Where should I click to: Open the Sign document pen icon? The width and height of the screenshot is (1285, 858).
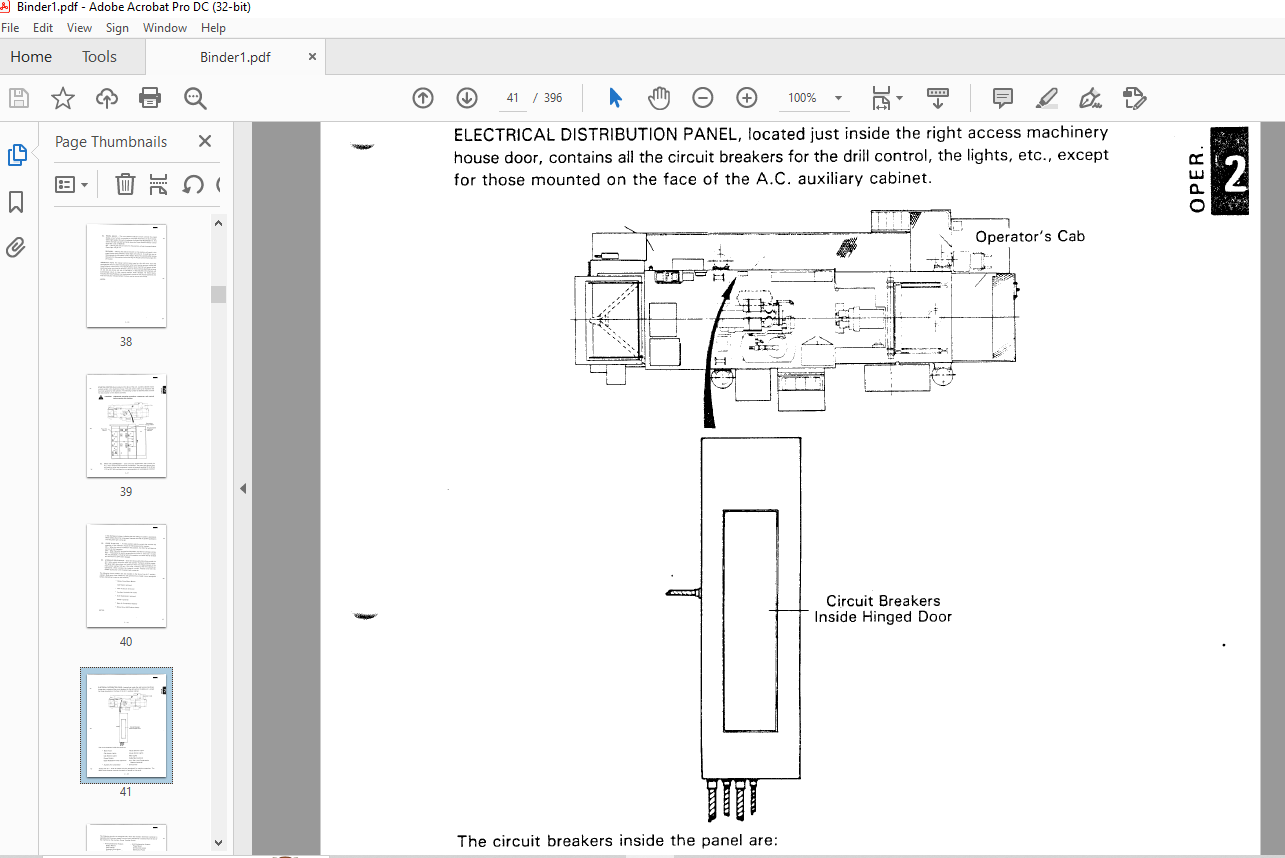[x=1091, y=98]
